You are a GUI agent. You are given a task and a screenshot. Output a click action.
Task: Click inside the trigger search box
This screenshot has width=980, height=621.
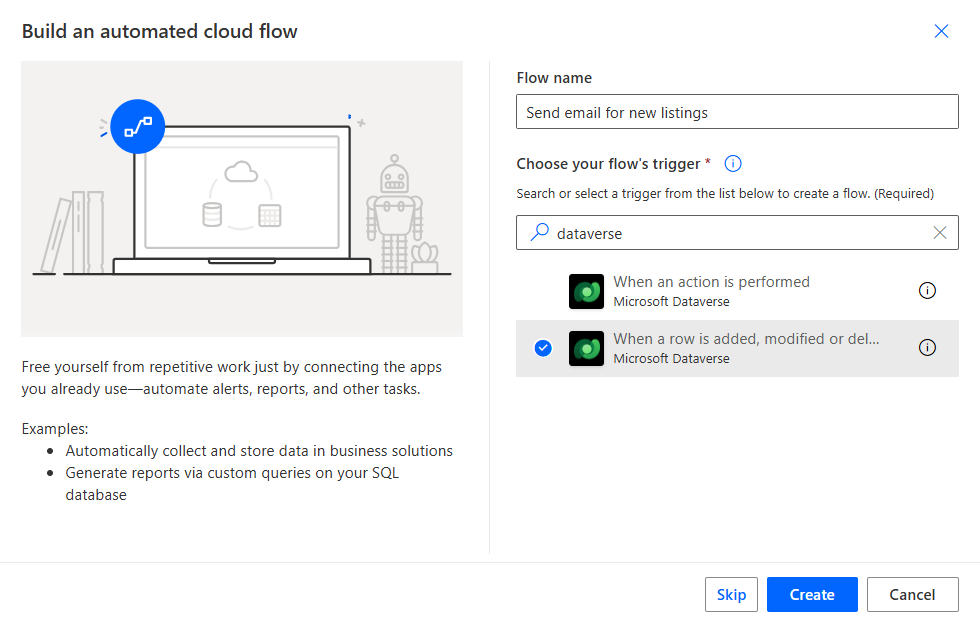736,232
